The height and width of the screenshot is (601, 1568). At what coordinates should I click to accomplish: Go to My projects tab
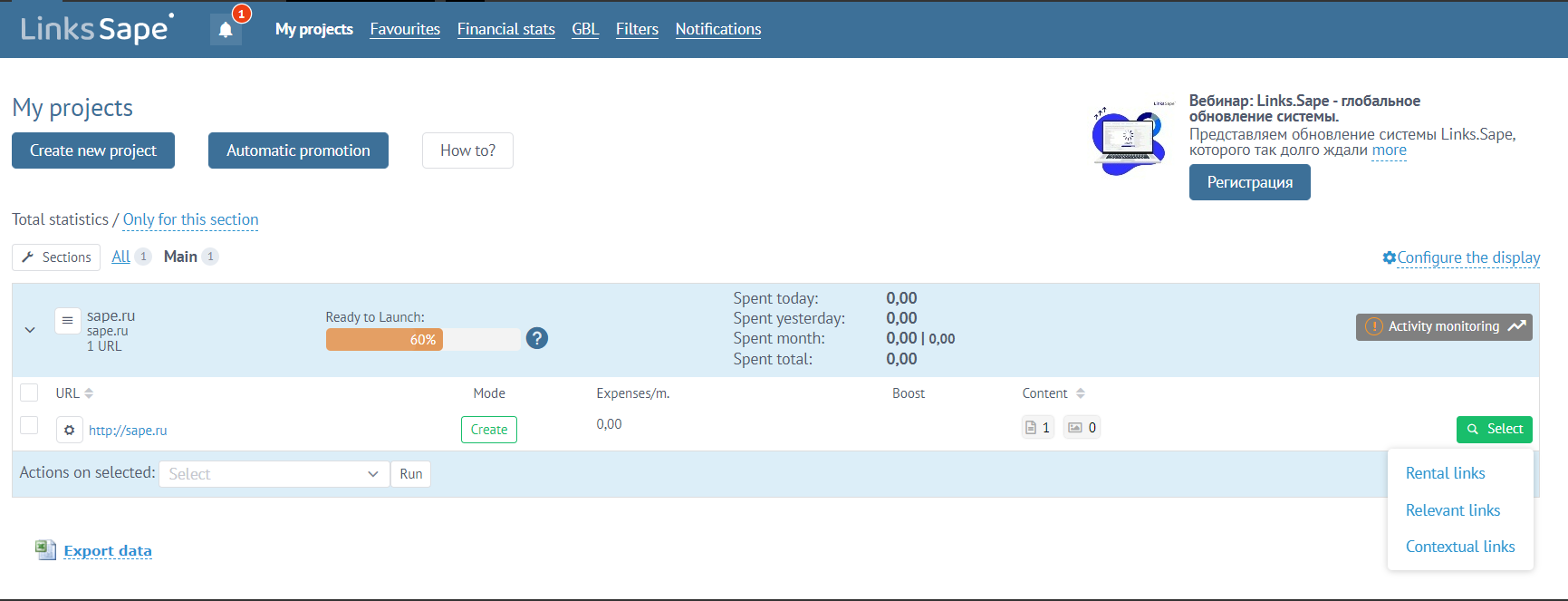[314, 29]
